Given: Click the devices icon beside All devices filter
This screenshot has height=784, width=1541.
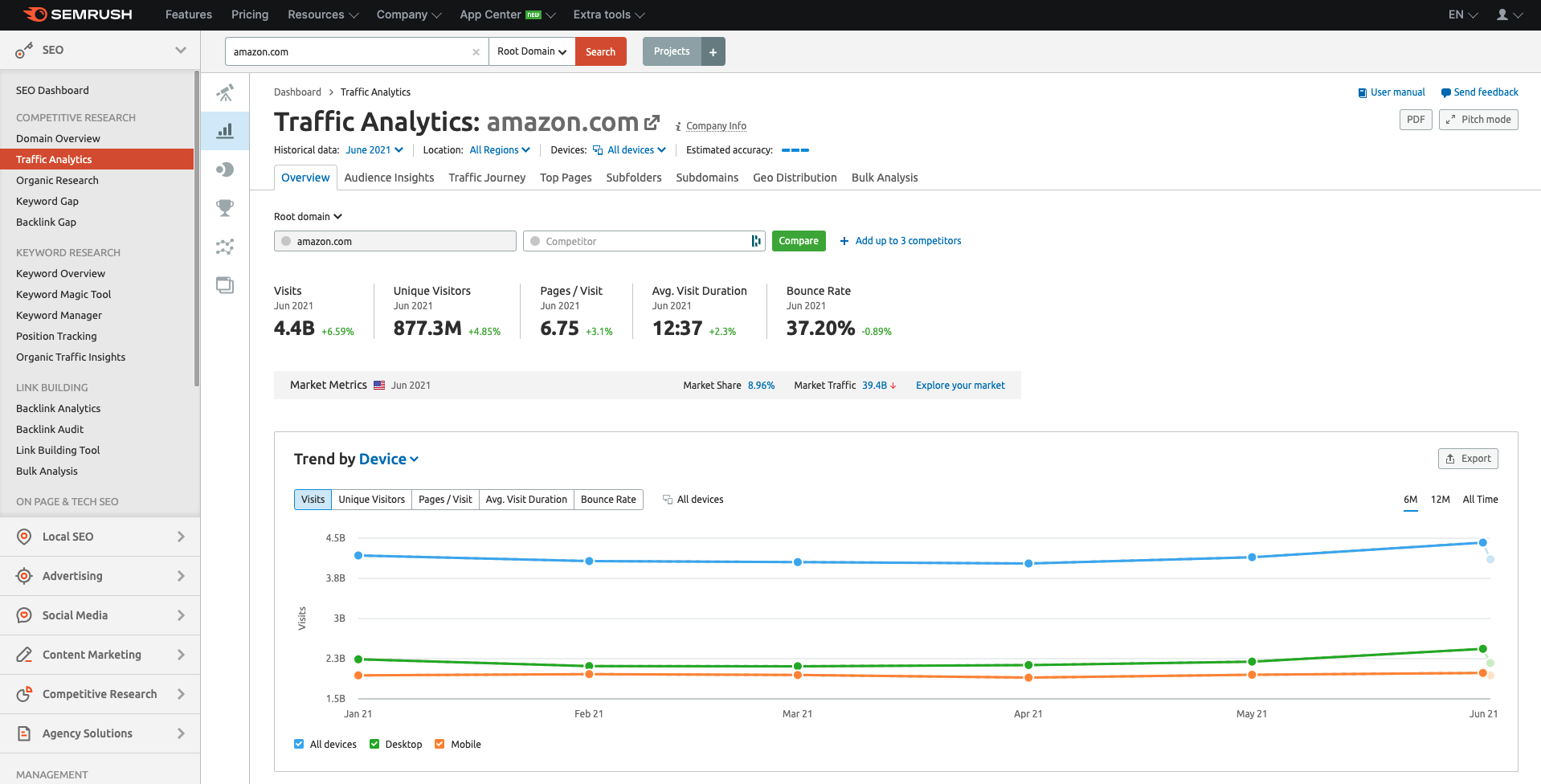Looking at the screenshot, I should tap(598, 150).
